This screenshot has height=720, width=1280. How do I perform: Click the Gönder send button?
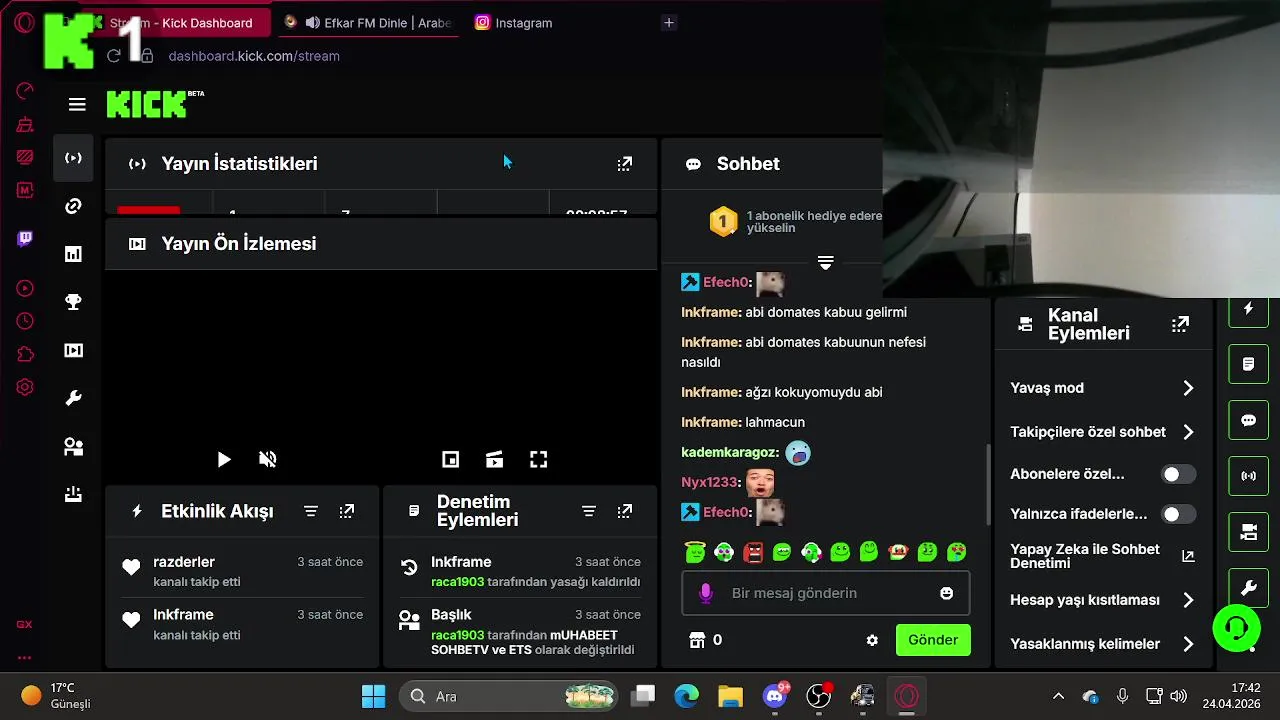933,640
